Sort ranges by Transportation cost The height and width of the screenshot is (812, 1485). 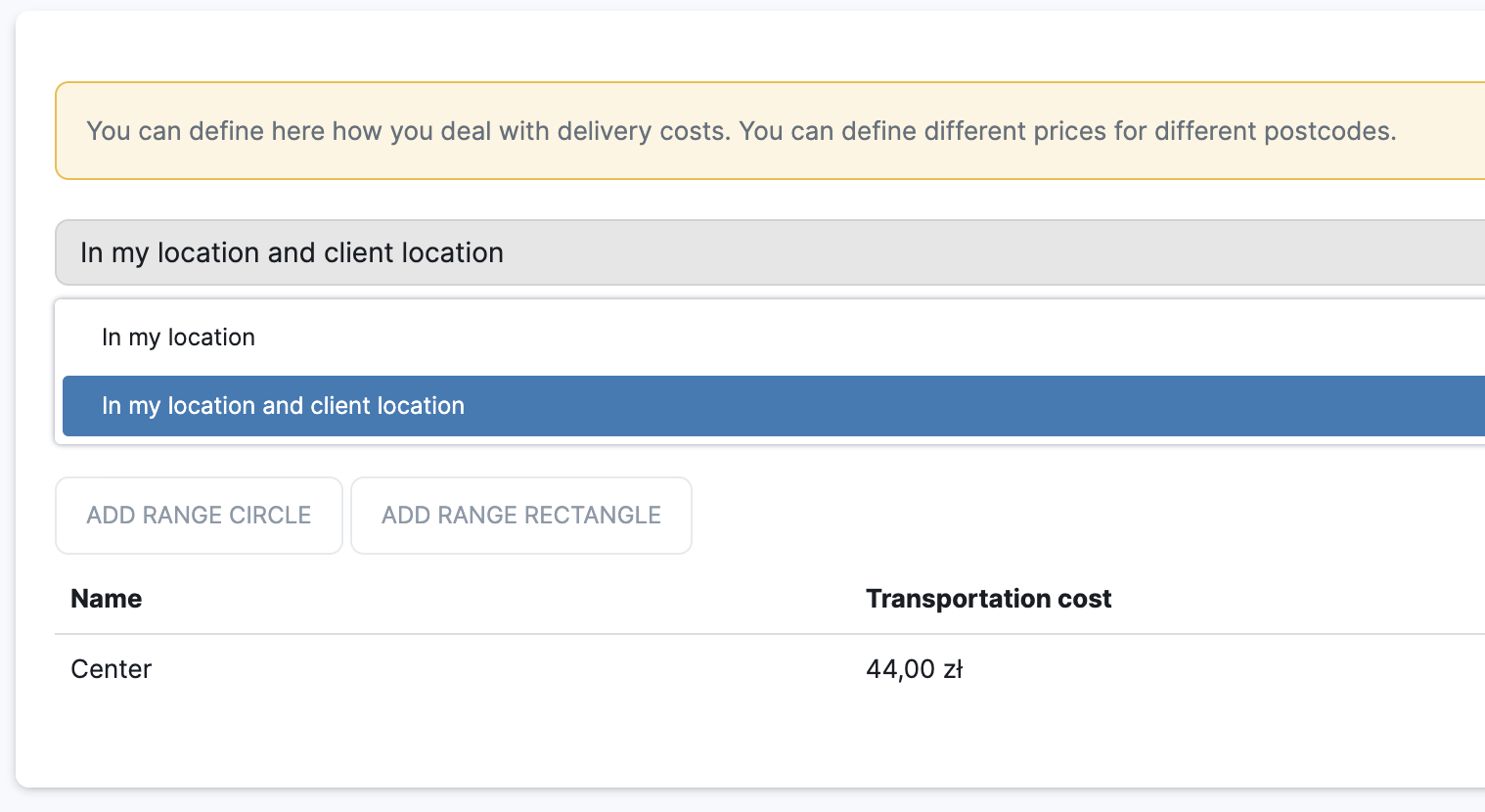[988, 599]
